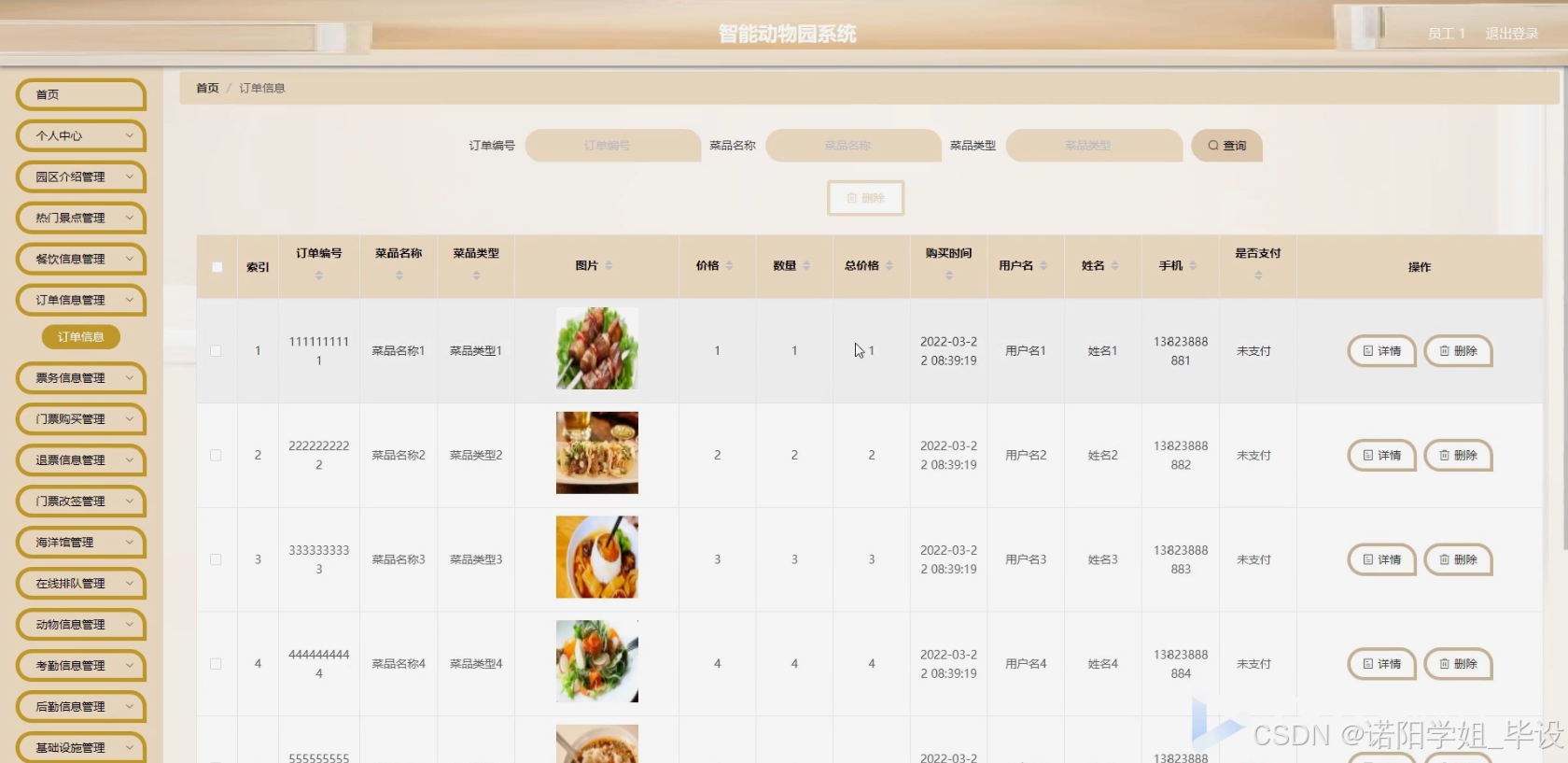Click 菜品类型3 cell in third row
Screen dimensions: 1568x763
pos(476,559)
